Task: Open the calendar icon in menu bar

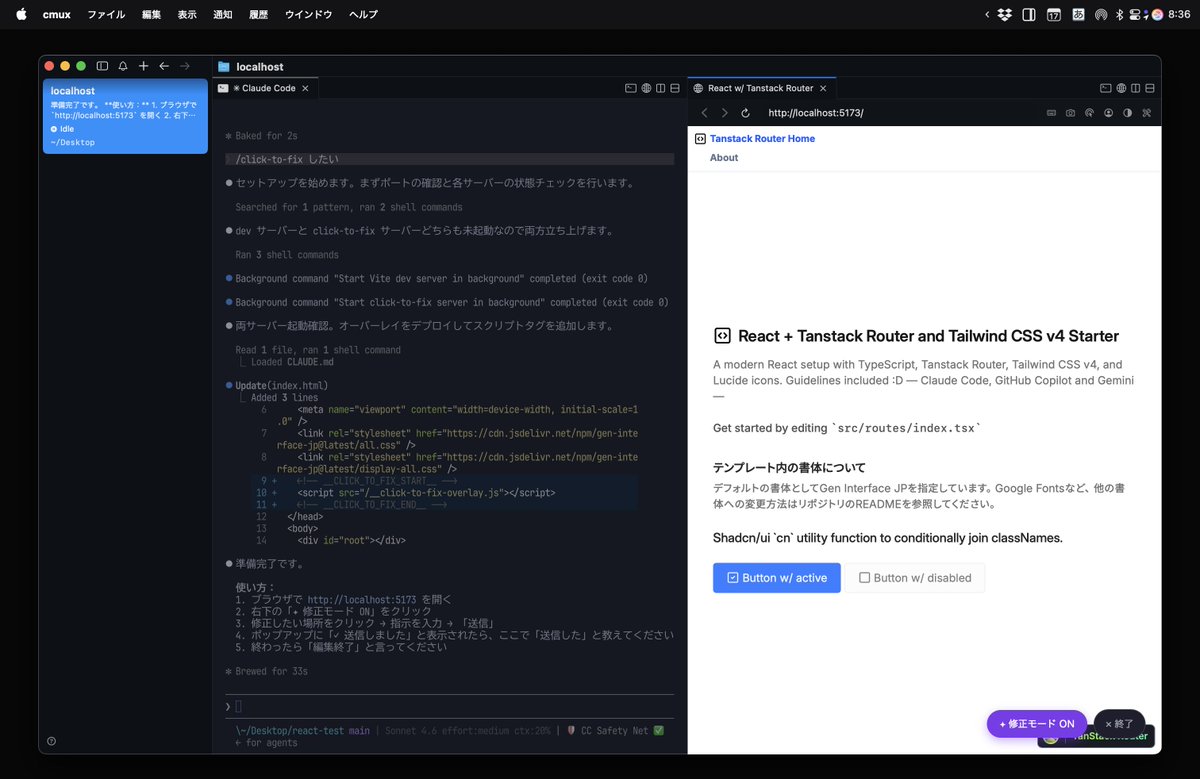Action: 1053,14
